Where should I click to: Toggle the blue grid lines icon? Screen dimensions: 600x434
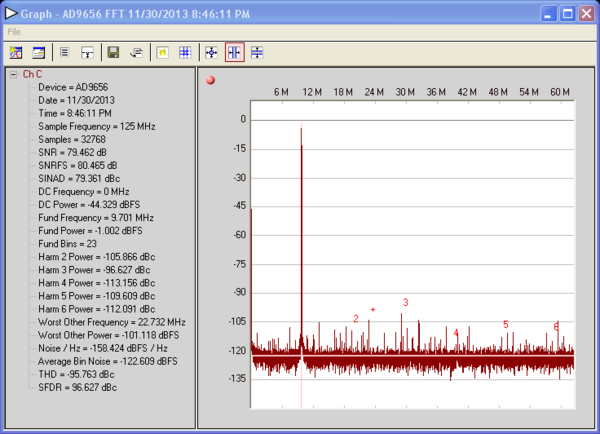[x=185, y=52]
